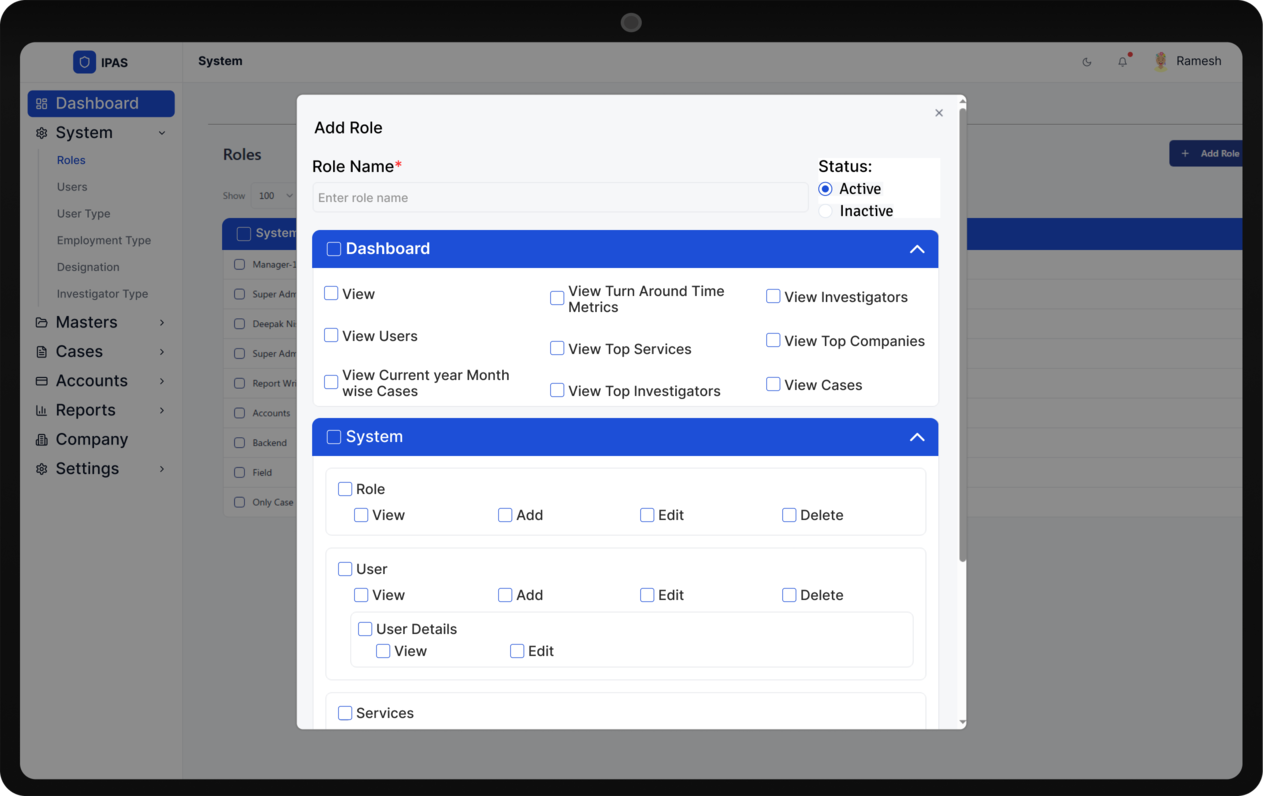
Task: Open notifications bell icon
Action: (1122, 62)
